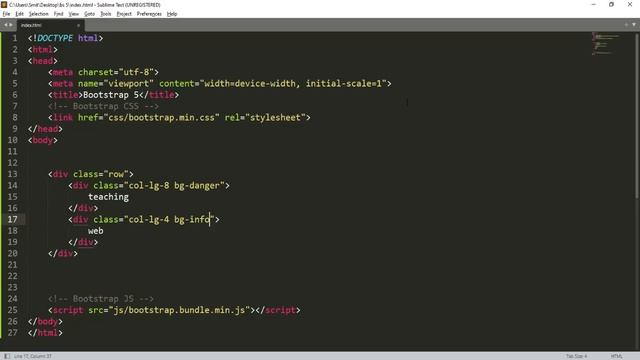Click "col-lg-4 bg-info" class value
Image resolution: width=640 pixels, height=360 pixels.
(x=169, y=220)
